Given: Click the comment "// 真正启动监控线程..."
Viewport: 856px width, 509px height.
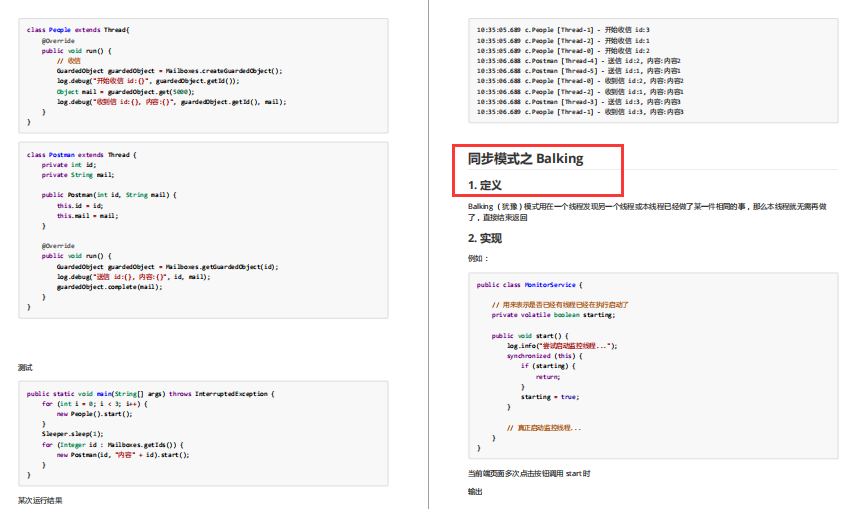Looking at the screenshot, I should click(544, 428).
